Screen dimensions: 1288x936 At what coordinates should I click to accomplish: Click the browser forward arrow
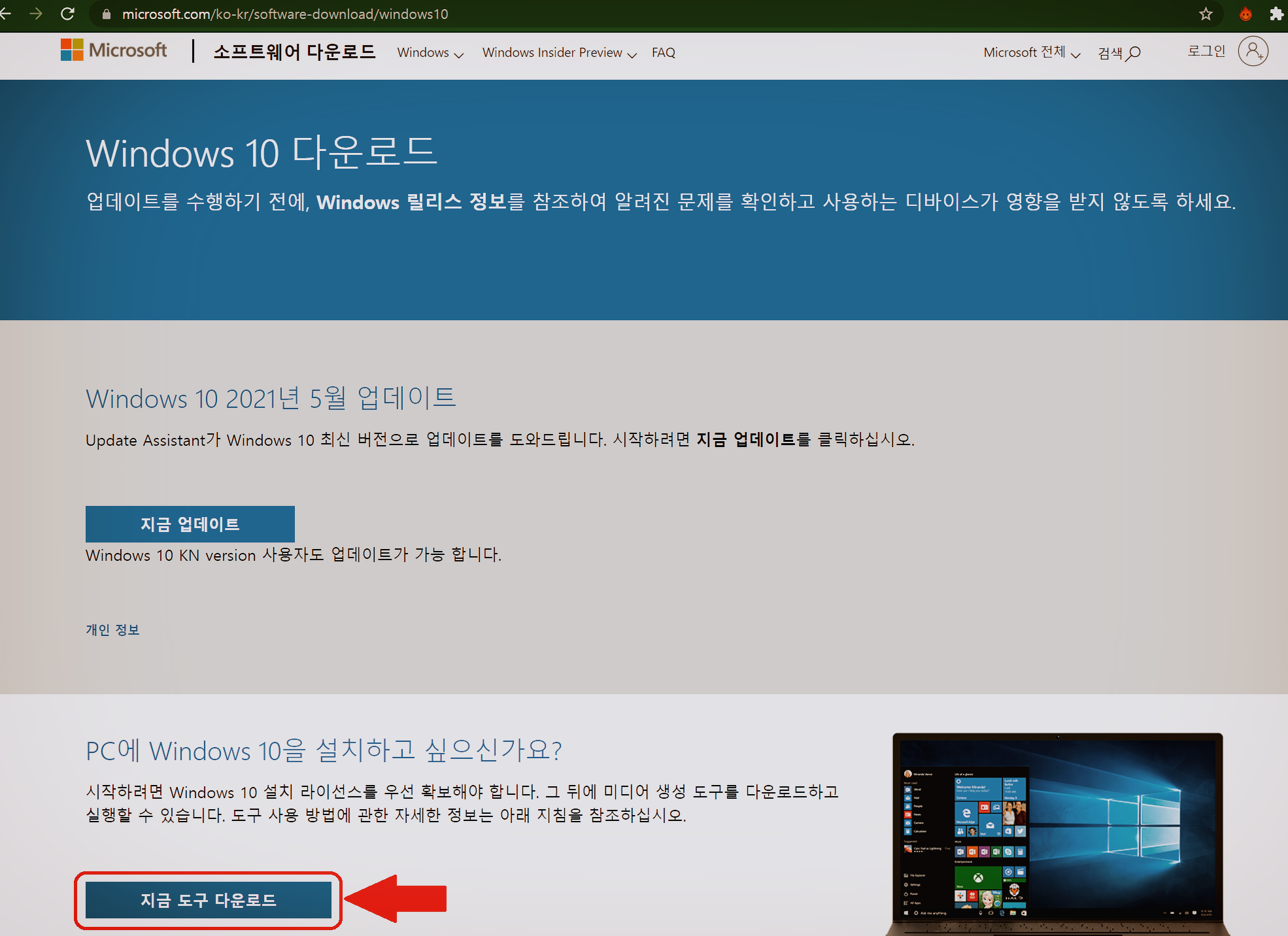(36, 14)
